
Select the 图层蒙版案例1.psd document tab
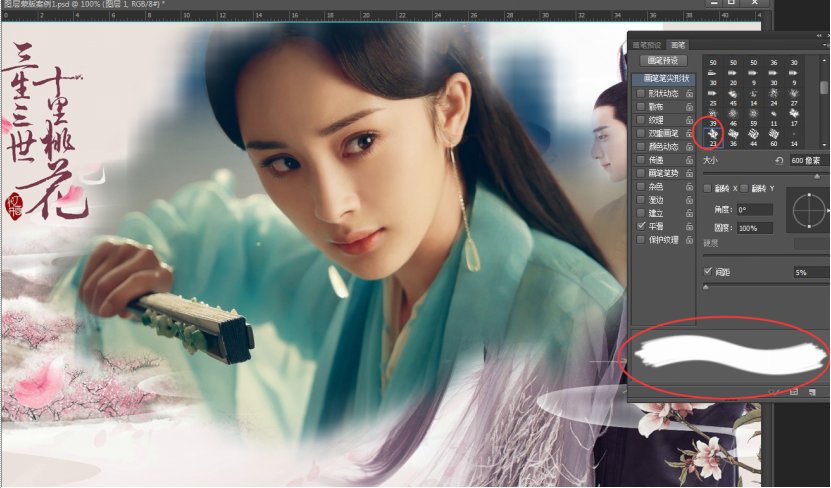(84, 4)
